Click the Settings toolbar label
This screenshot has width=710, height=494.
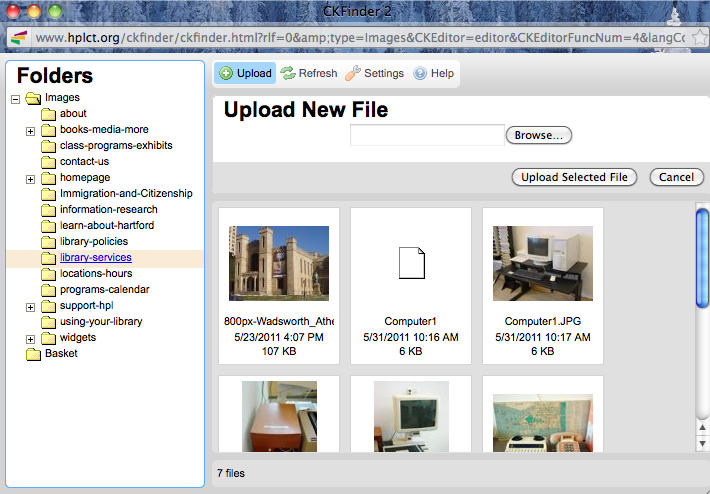click(384, 73)
